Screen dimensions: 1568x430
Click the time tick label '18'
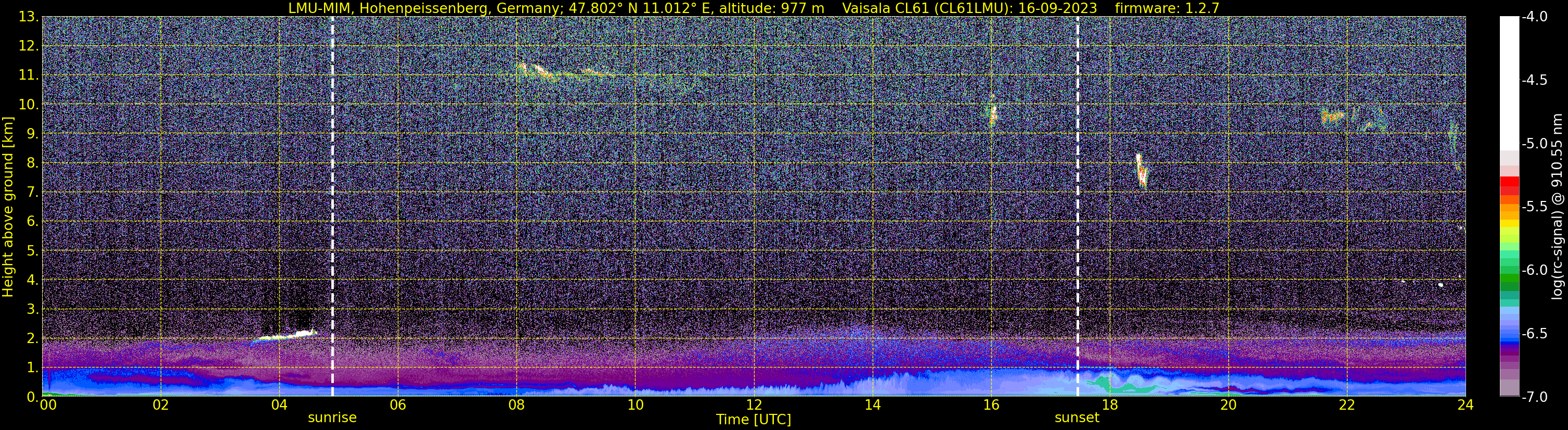[x=1110, y=405]
